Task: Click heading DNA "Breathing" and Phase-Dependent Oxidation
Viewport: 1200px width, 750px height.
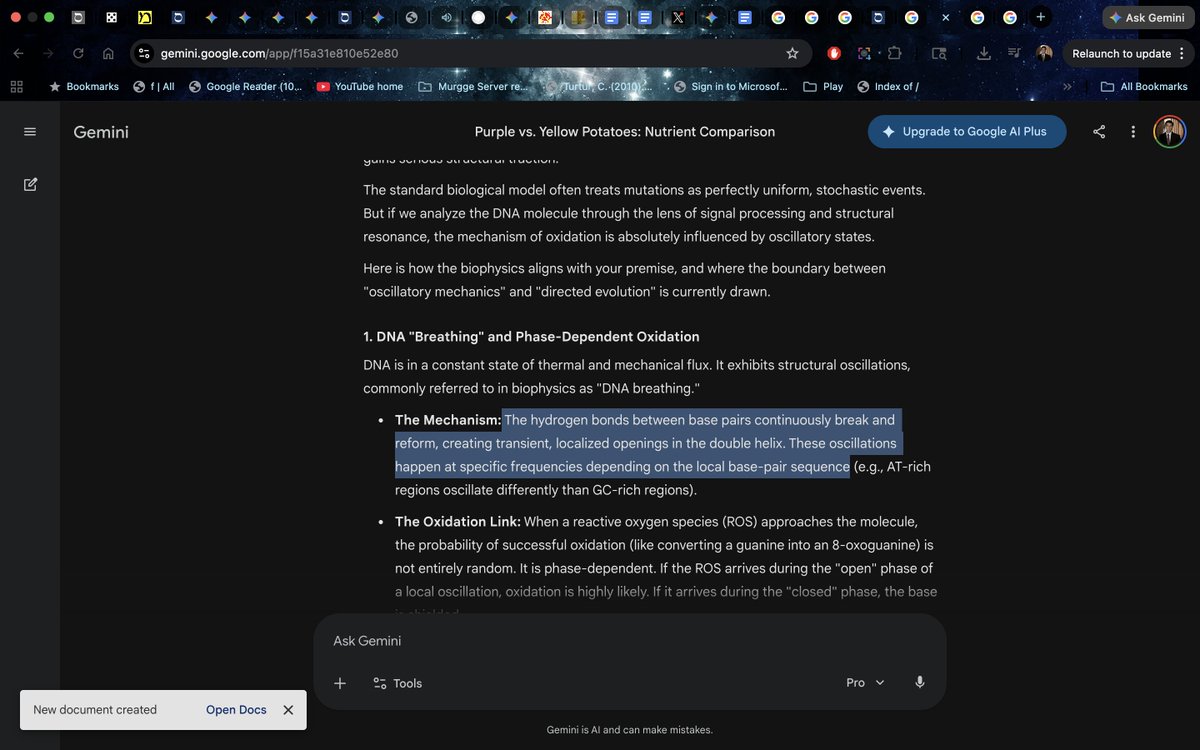Action: point(531,337)
